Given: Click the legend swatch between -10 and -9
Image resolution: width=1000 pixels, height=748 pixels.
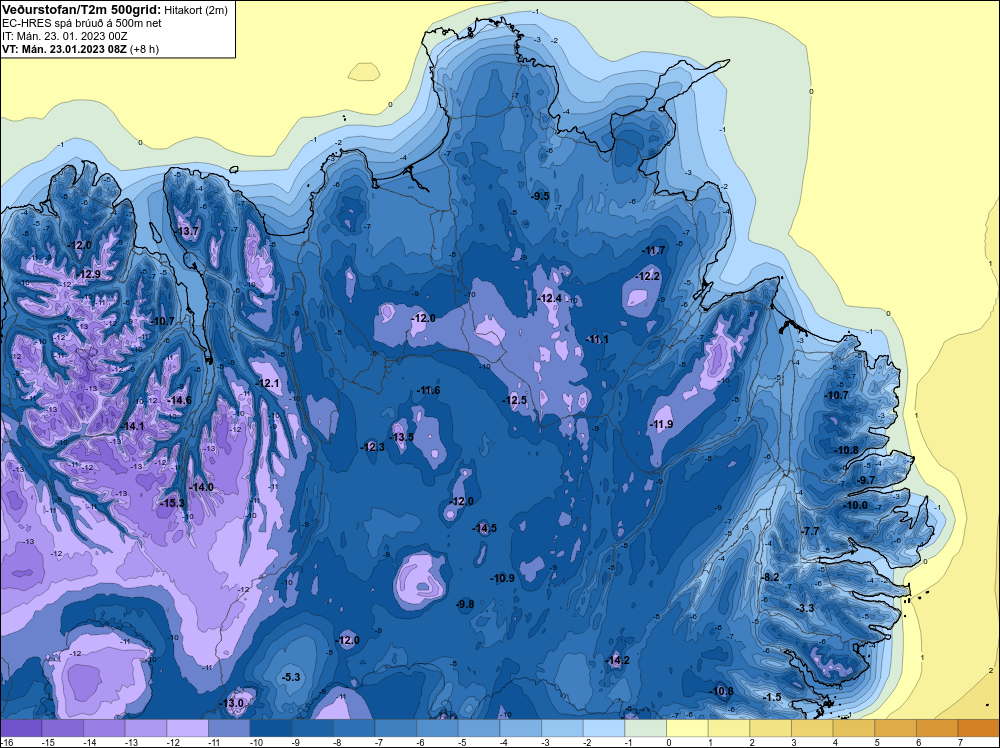Looking at the screenshot, I should 271,728.
